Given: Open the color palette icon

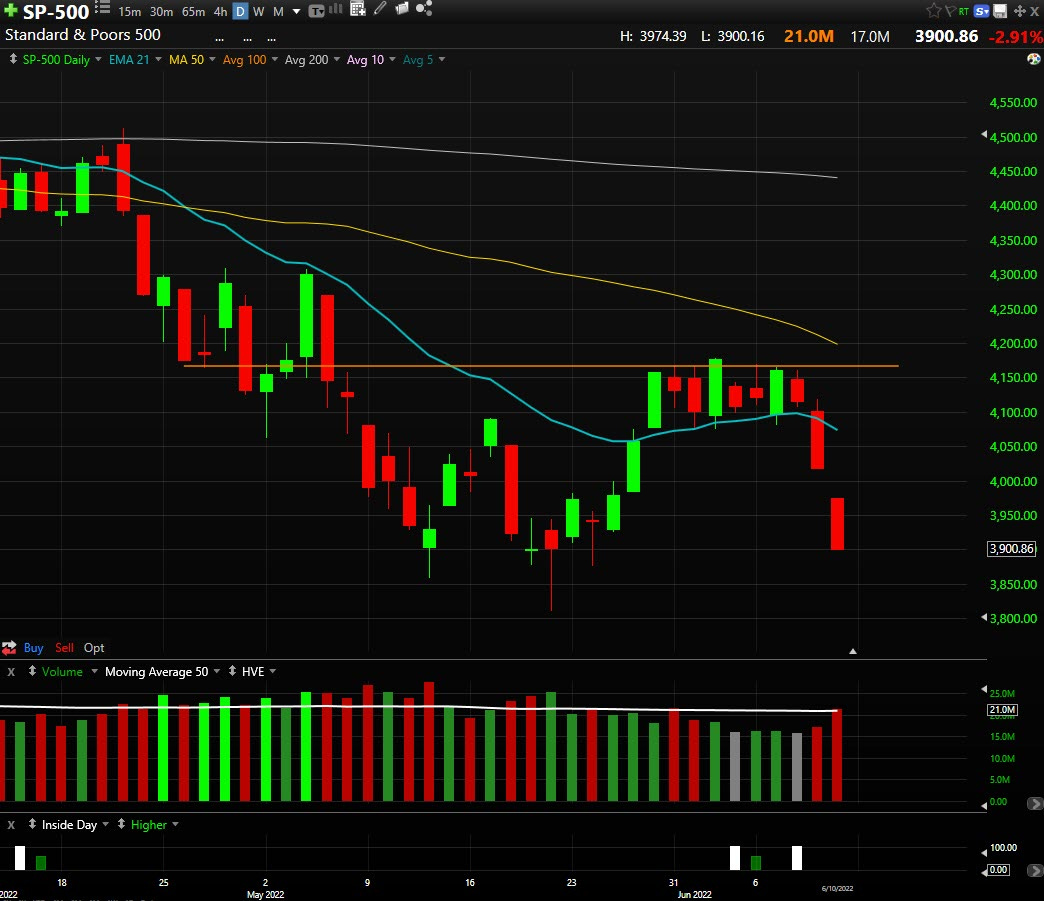Looking at the screenshot, I should (1033, 59).
